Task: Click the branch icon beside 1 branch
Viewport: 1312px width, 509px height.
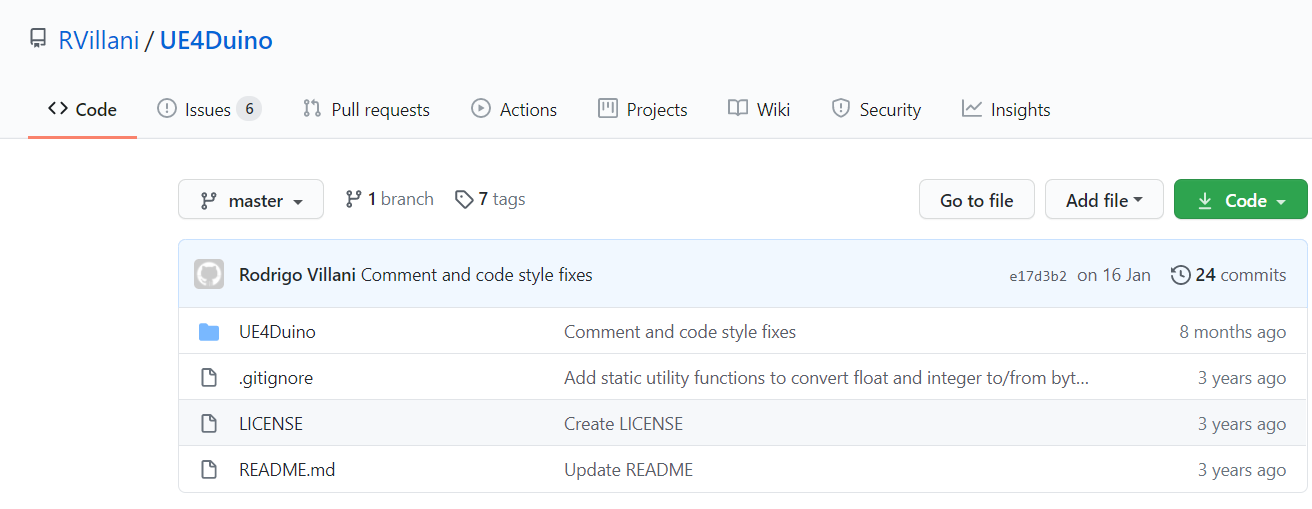Action: 353,199
